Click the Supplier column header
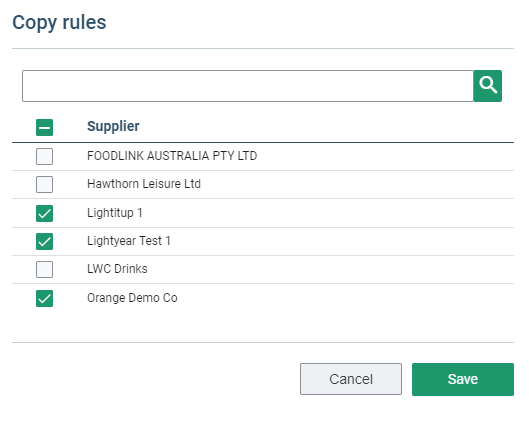Viewport: 529px width, 431px height. (113, 126)
